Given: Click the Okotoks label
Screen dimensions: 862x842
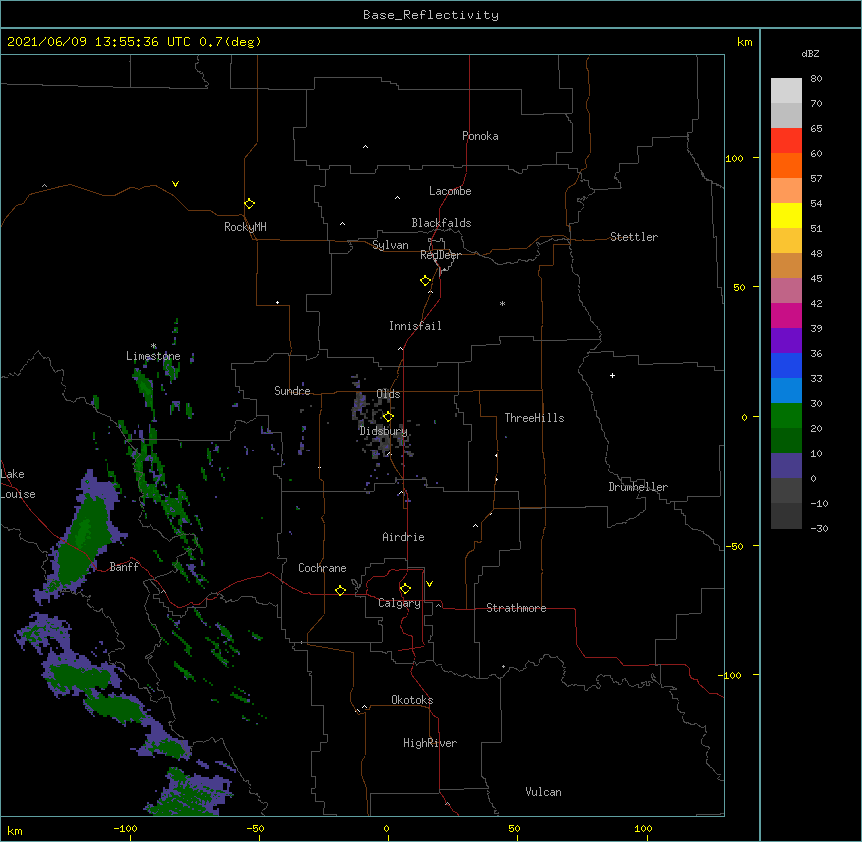Looking at the screenshot, I should pos(412,700).
